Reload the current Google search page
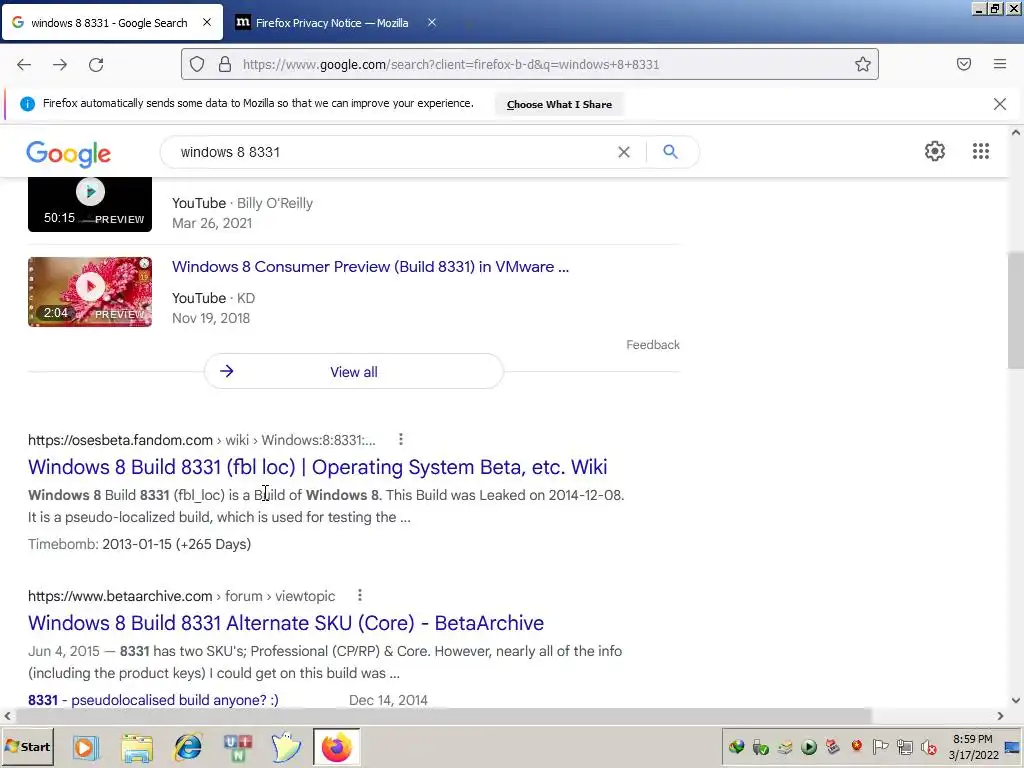The width and height of the screenshot is (1024, 768). point(96,65)
